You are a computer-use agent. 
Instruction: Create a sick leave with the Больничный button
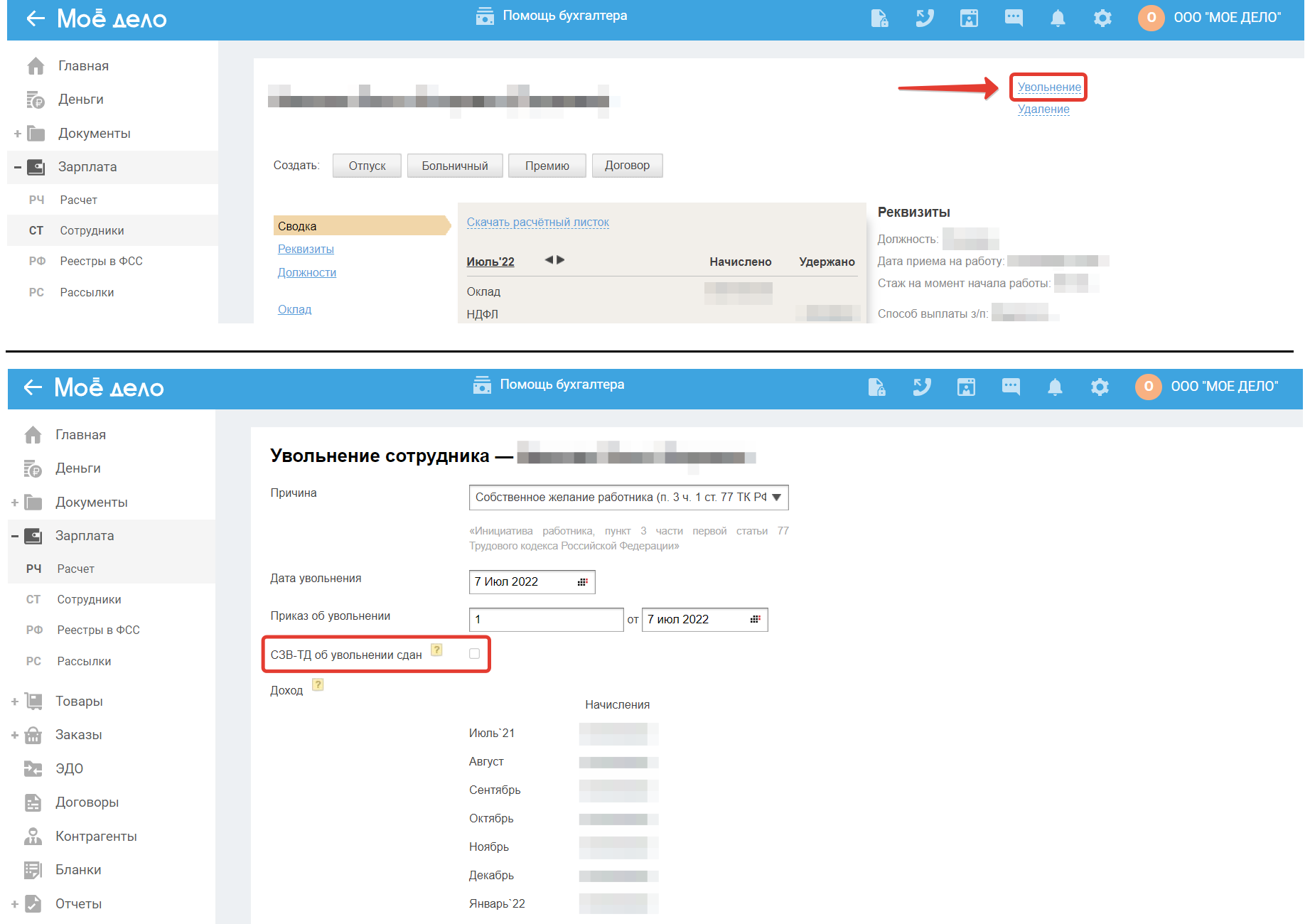455,166
